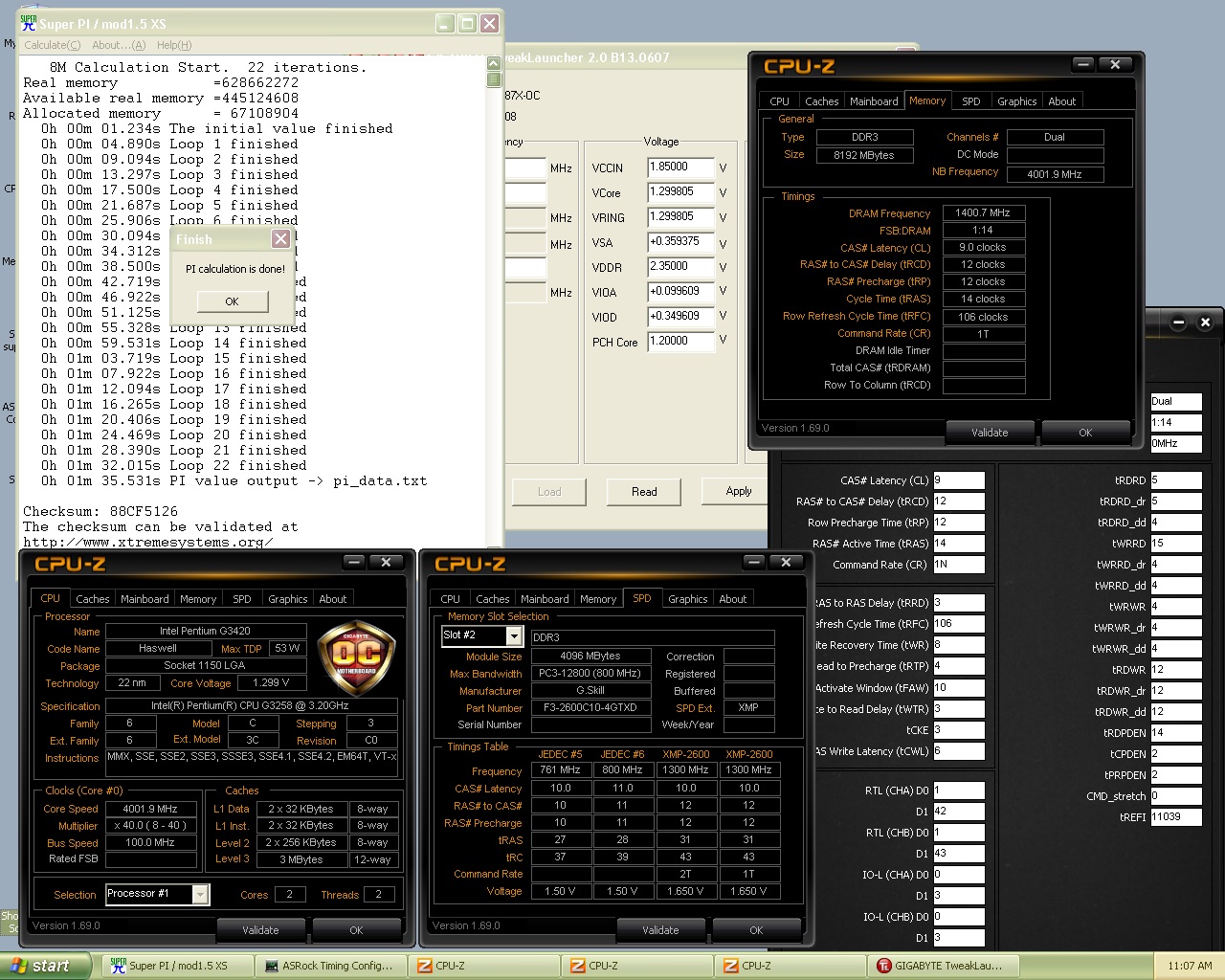Click the VDDR voltage field
The height and width of the screenshot is (980, 1225).
point(680,267)
